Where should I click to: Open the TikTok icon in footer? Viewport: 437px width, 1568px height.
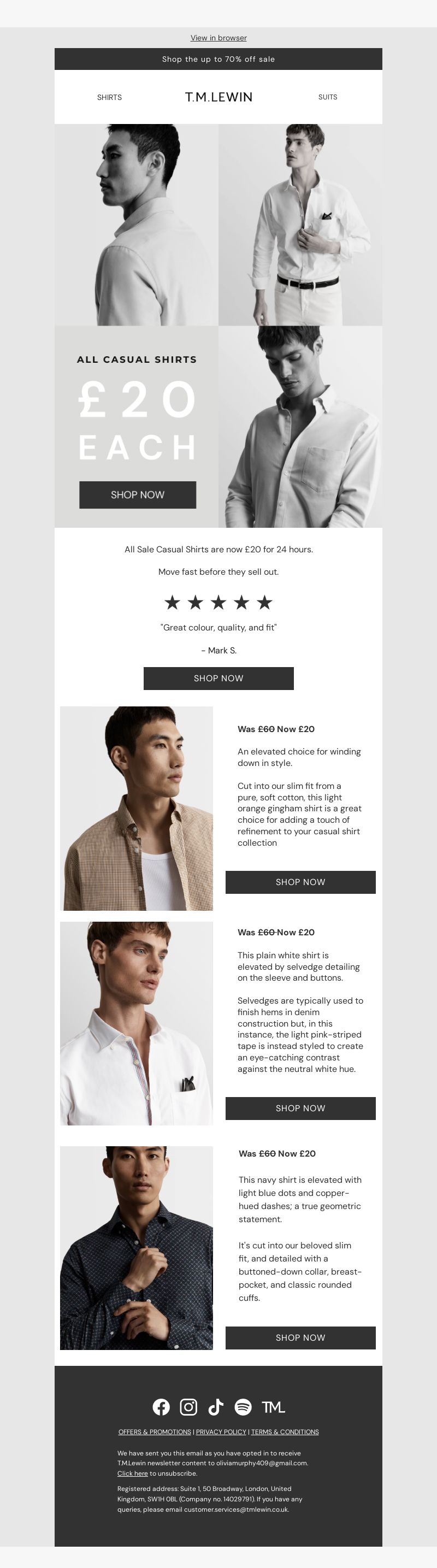[215, 1407]
